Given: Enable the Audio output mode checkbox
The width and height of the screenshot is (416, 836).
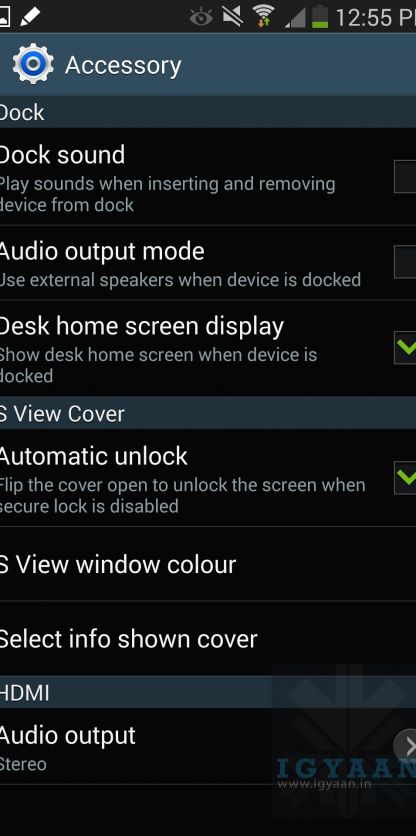Looking at the screenshot, I should tap(405, 262).
